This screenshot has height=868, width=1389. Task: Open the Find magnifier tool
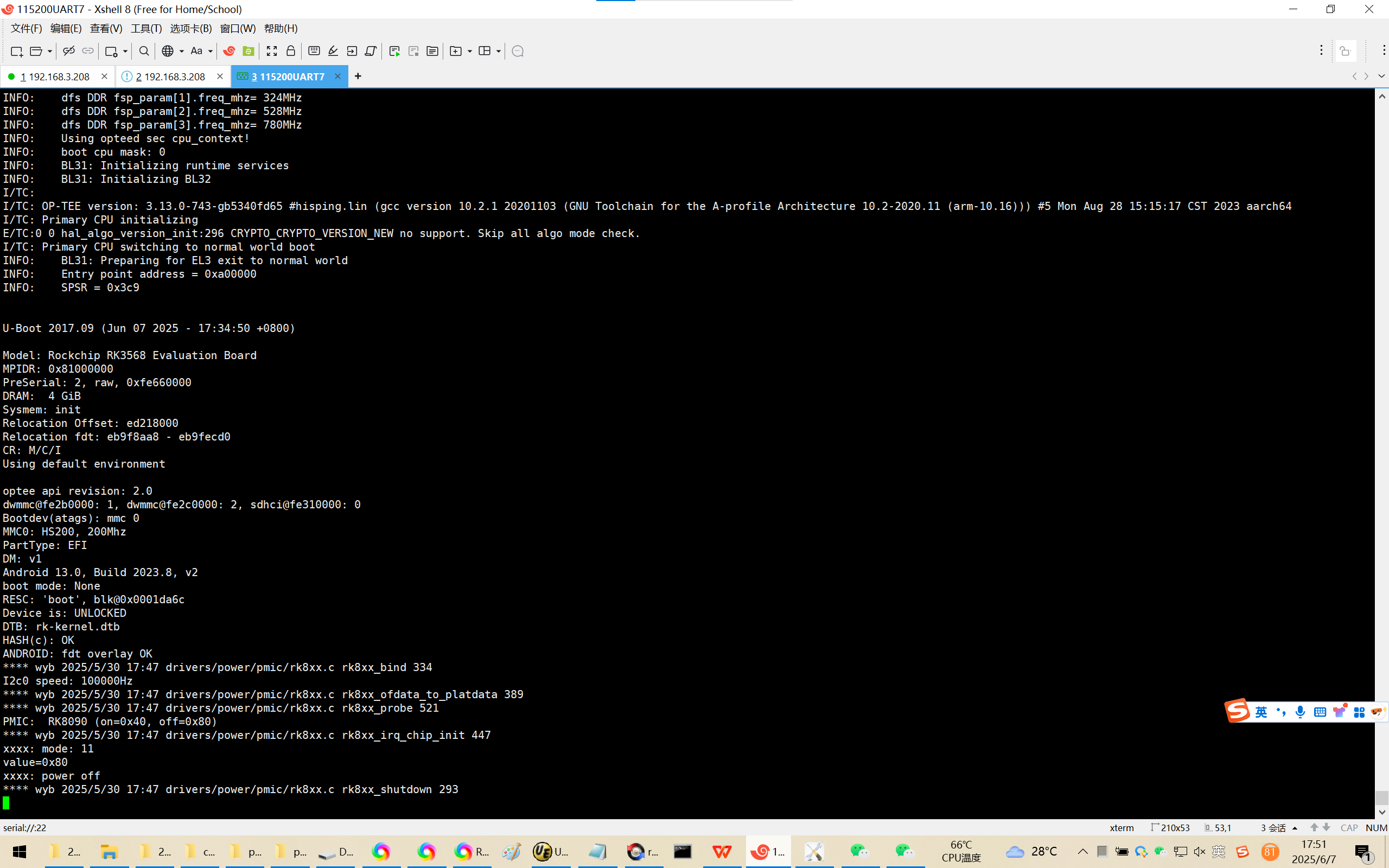coord(144,51)
